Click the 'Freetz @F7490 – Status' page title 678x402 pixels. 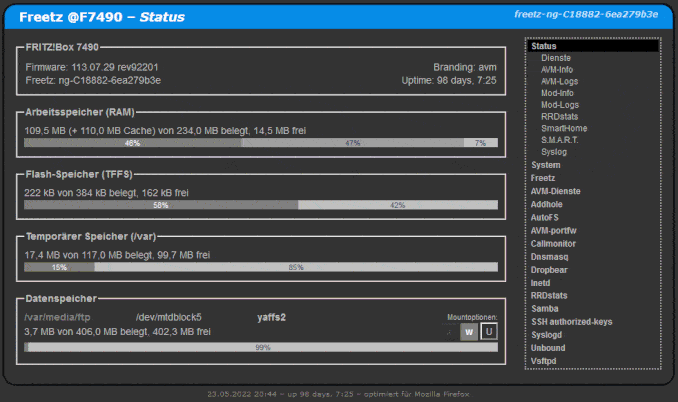(x=102, y=17)
